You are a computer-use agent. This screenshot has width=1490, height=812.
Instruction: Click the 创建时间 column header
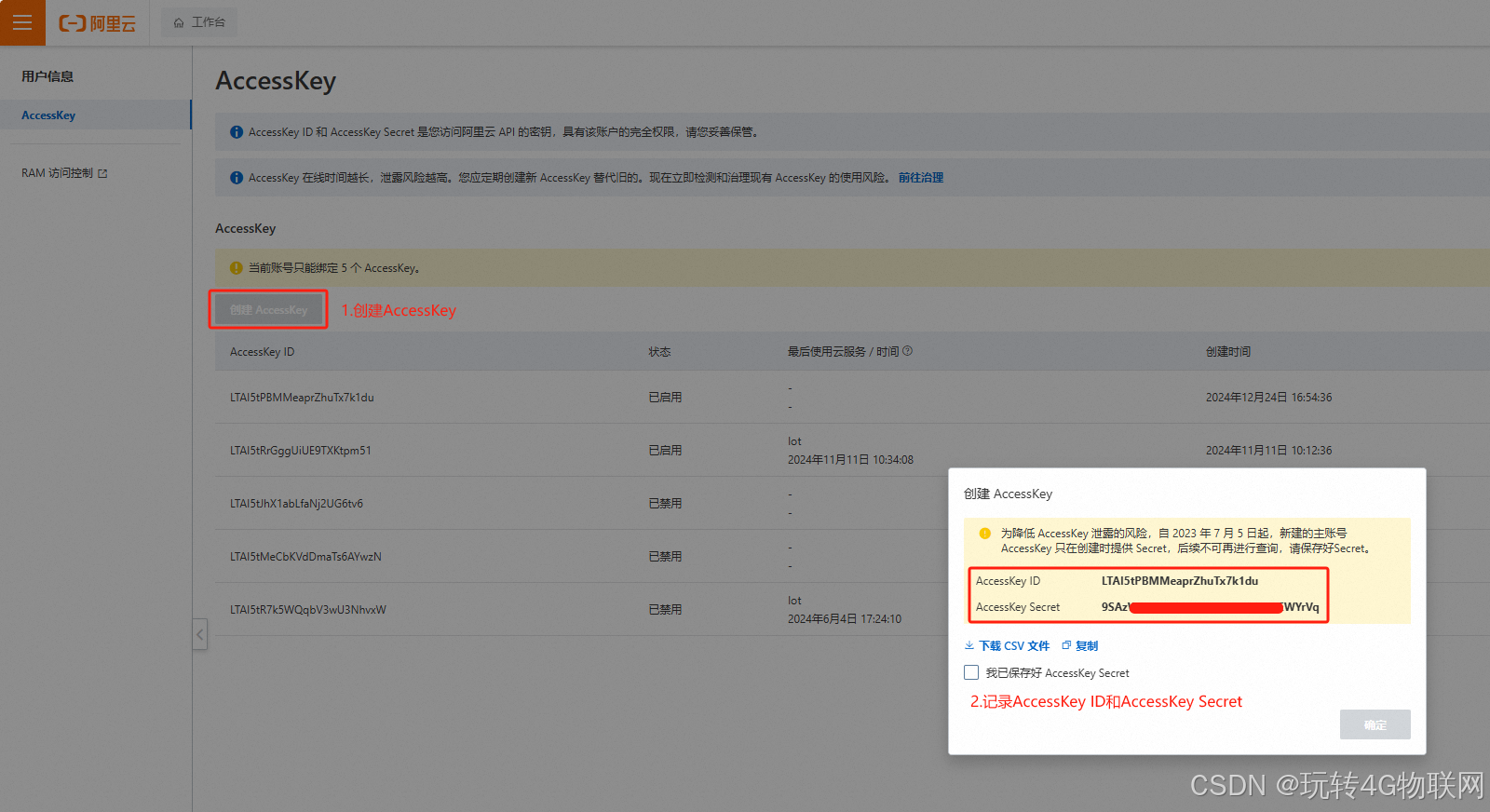tap(1228, 352)
